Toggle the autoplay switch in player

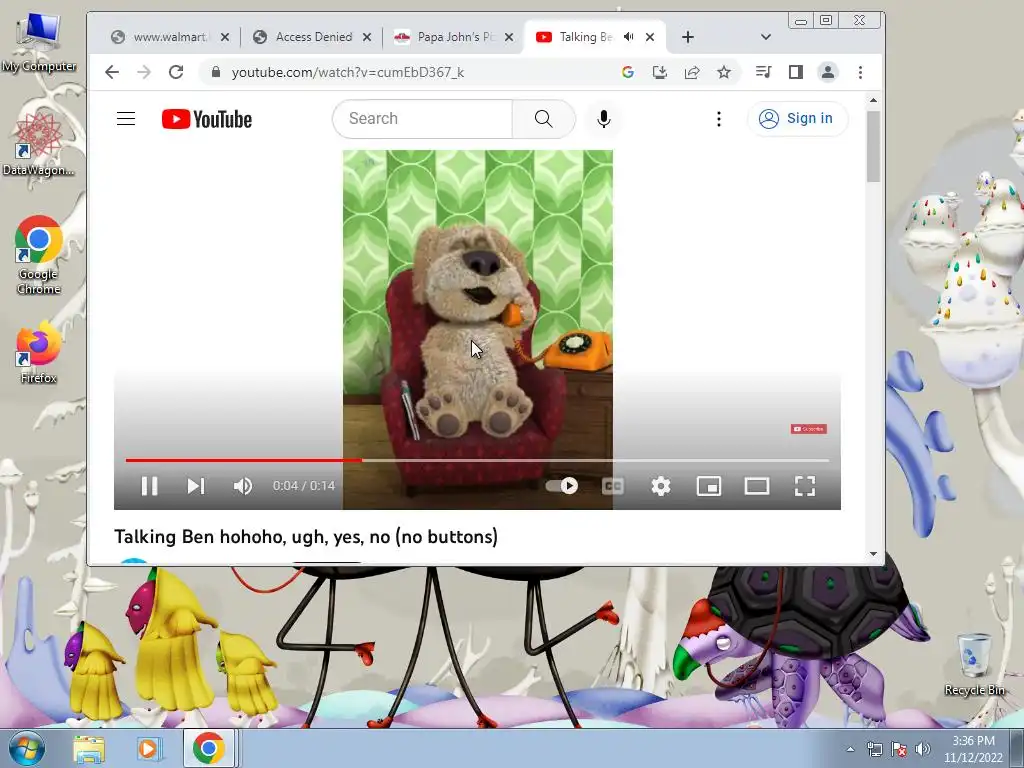562,486
